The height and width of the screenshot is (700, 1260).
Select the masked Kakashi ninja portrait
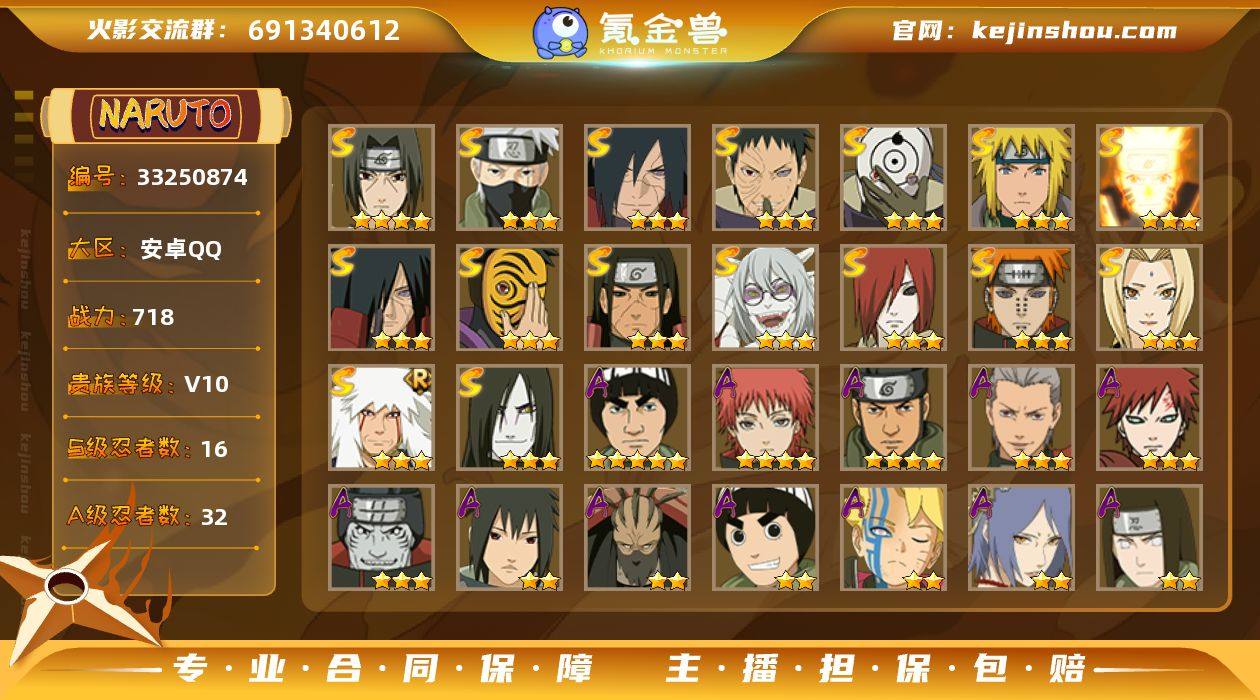509,177
